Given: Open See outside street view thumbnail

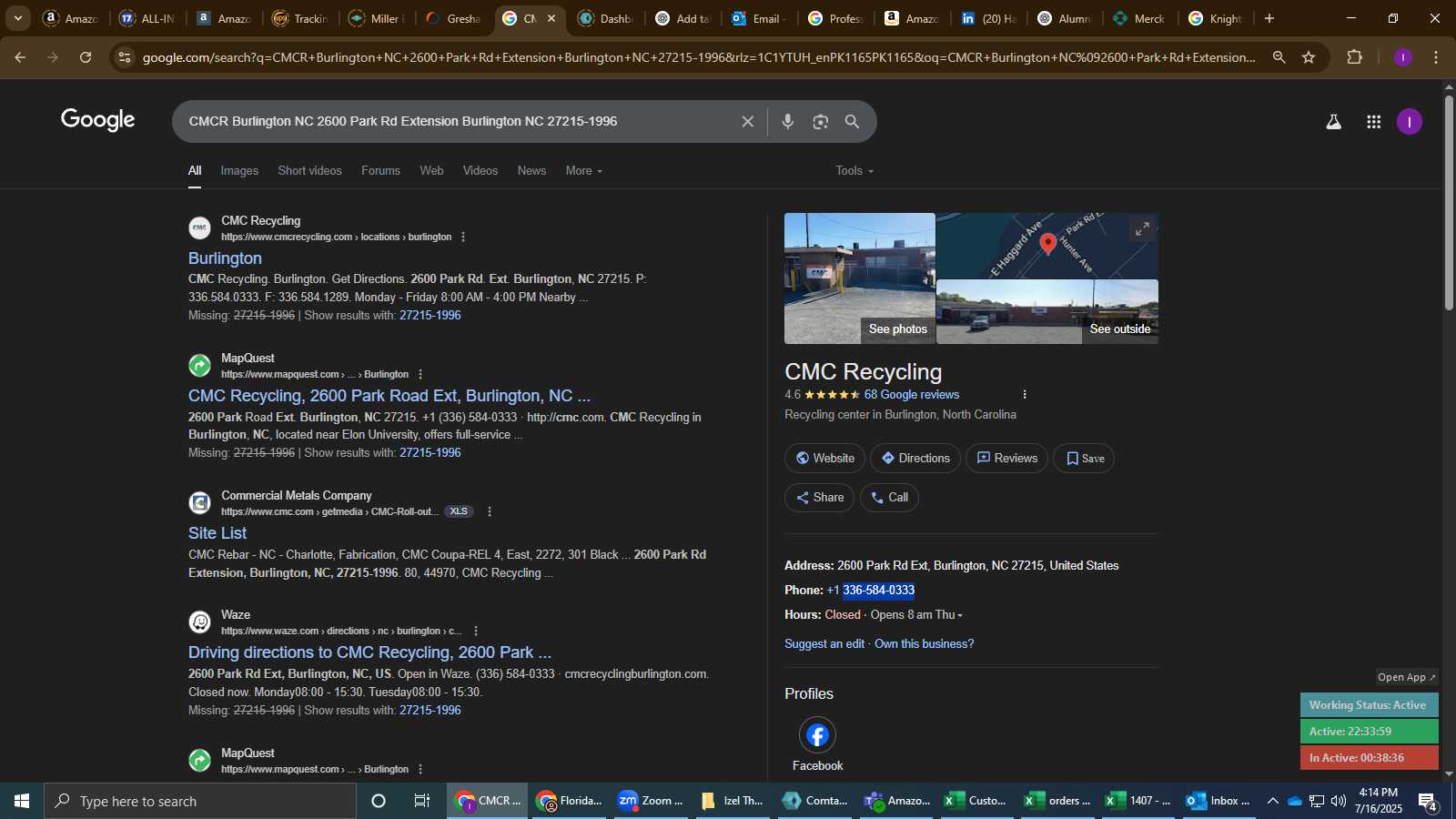Looking at the screenshot, I should 1047,312.
